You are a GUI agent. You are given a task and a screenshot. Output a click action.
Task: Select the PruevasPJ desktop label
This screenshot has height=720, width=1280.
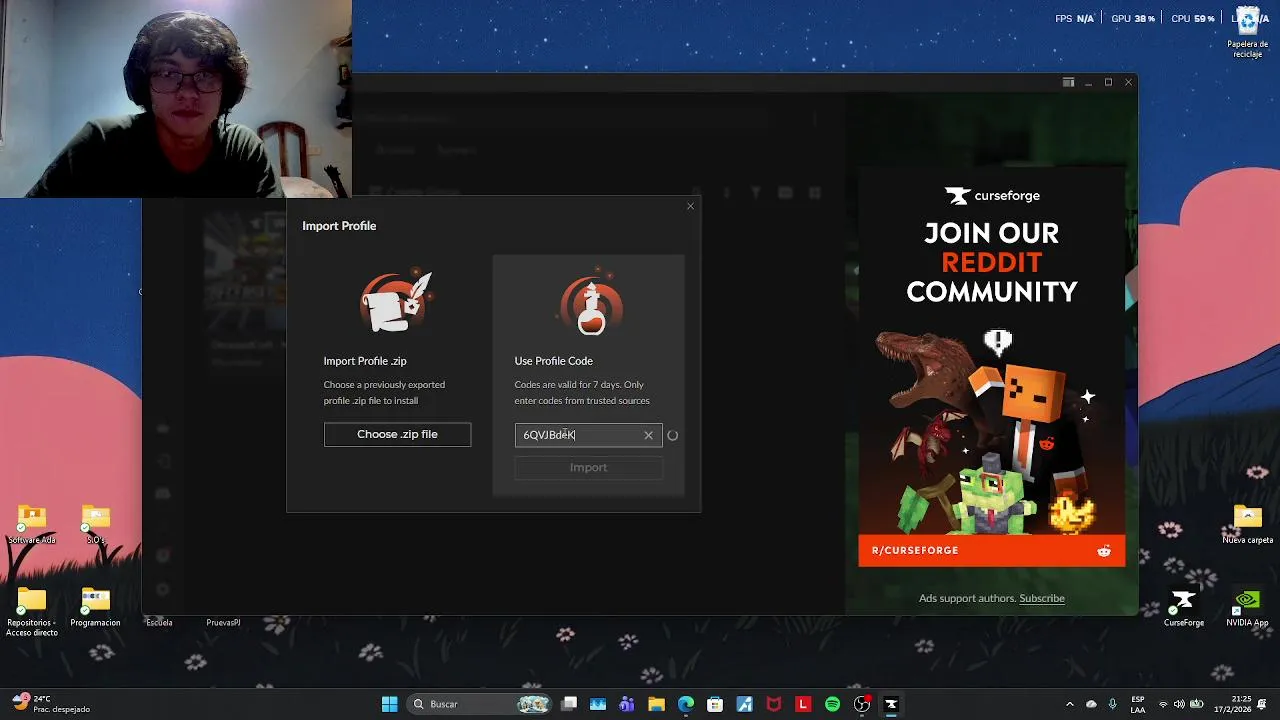[x=223, y=622]
